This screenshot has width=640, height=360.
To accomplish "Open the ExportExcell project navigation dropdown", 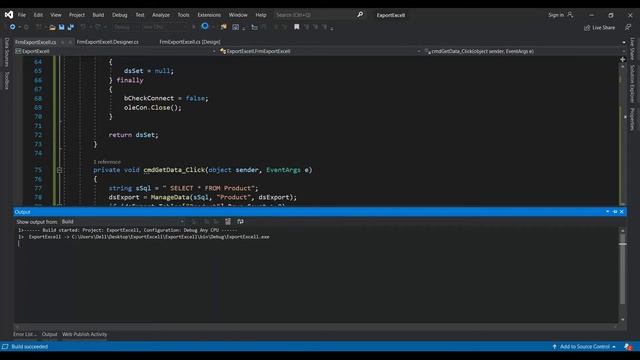I will click(116, 51).
